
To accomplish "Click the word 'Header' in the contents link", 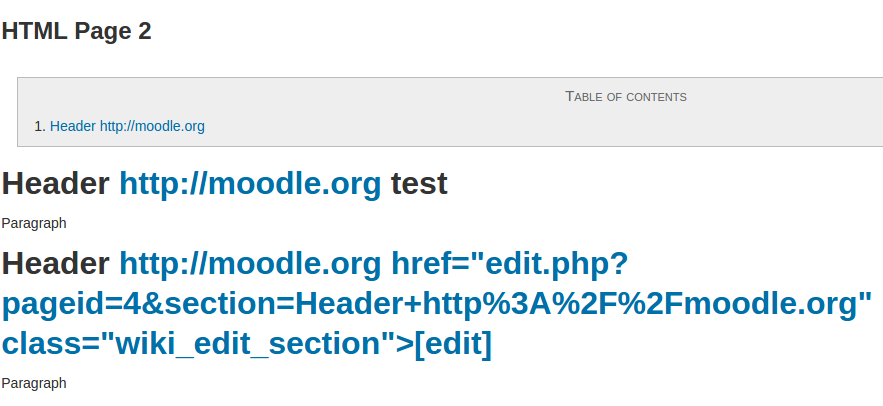I will pyautogui.click(x=73, y=126).
